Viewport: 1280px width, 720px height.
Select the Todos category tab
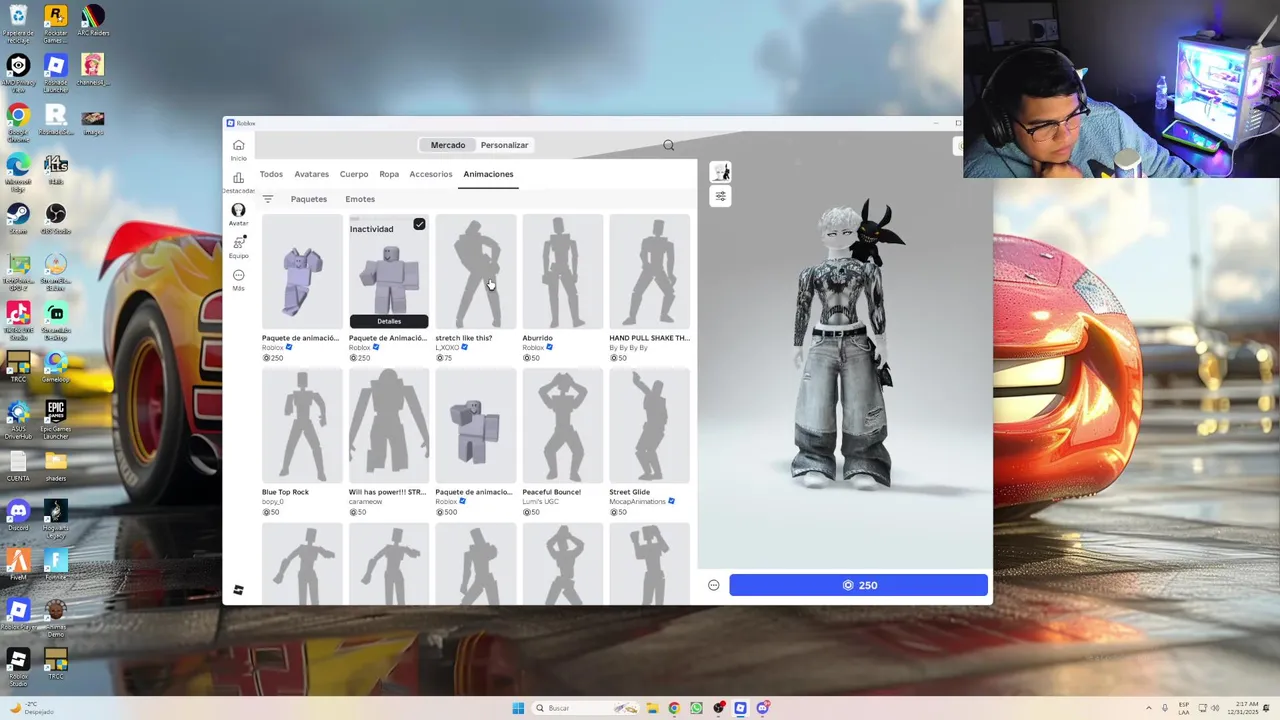point(271,174)
